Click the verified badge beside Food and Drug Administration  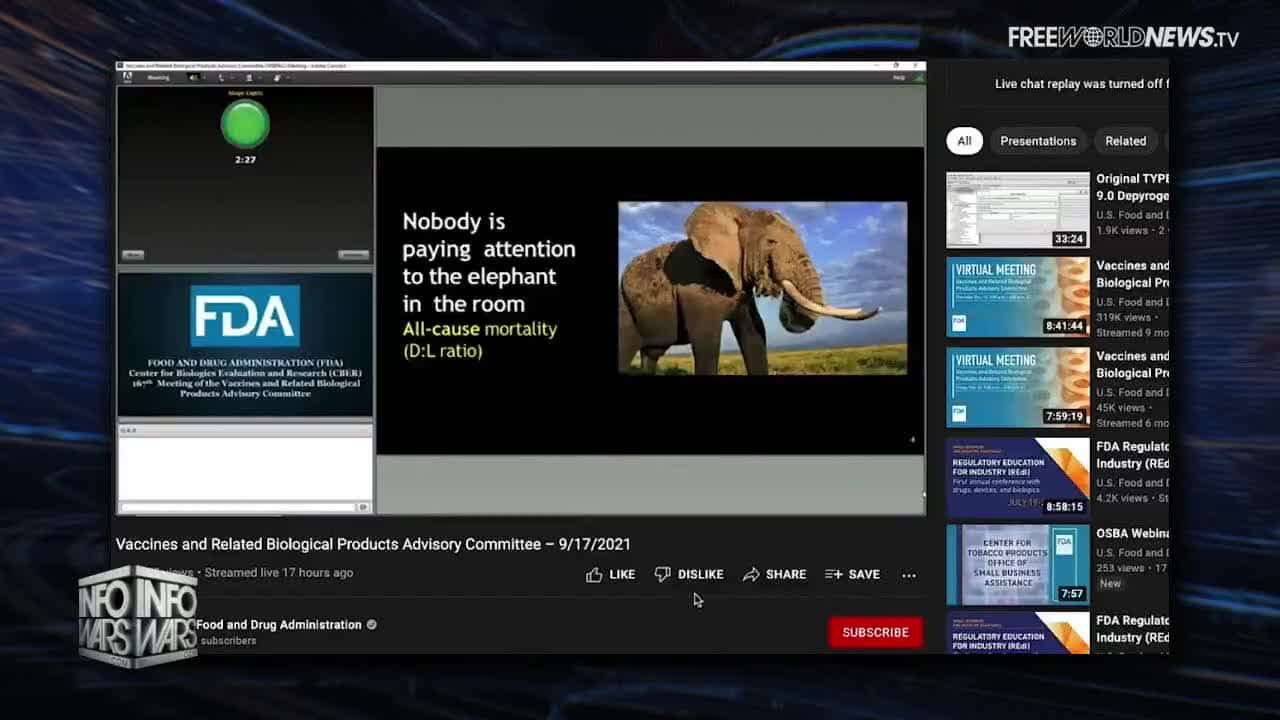pos(372,625)
